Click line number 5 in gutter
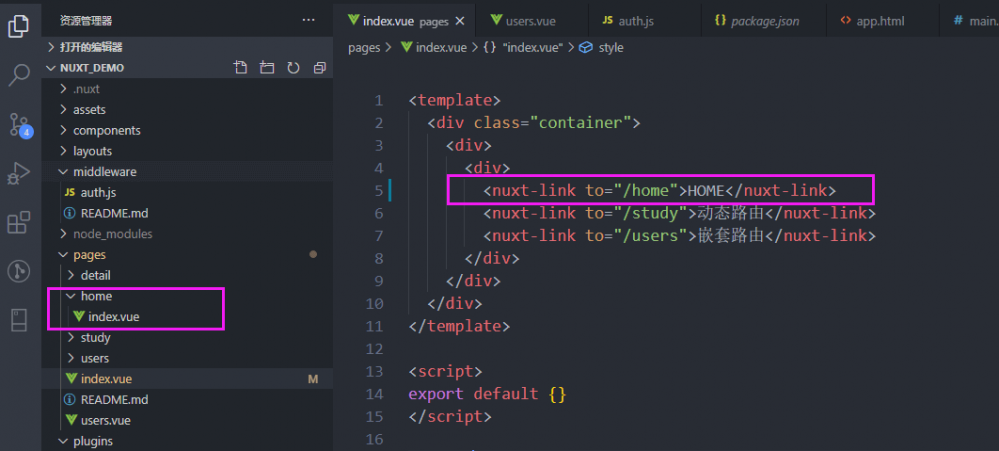 tap(379, 190)
